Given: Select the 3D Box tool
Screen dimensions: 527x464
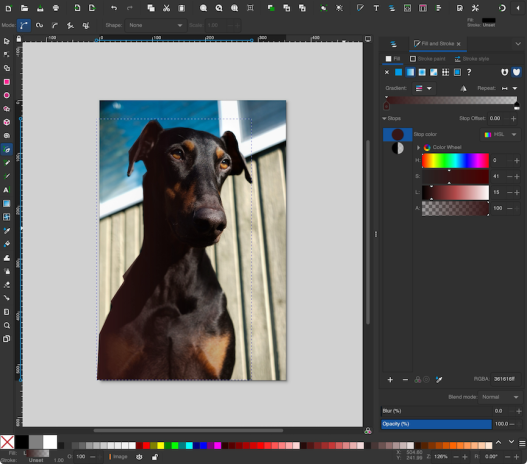Looking at the screenshot, I should click(x=6, y=122).
